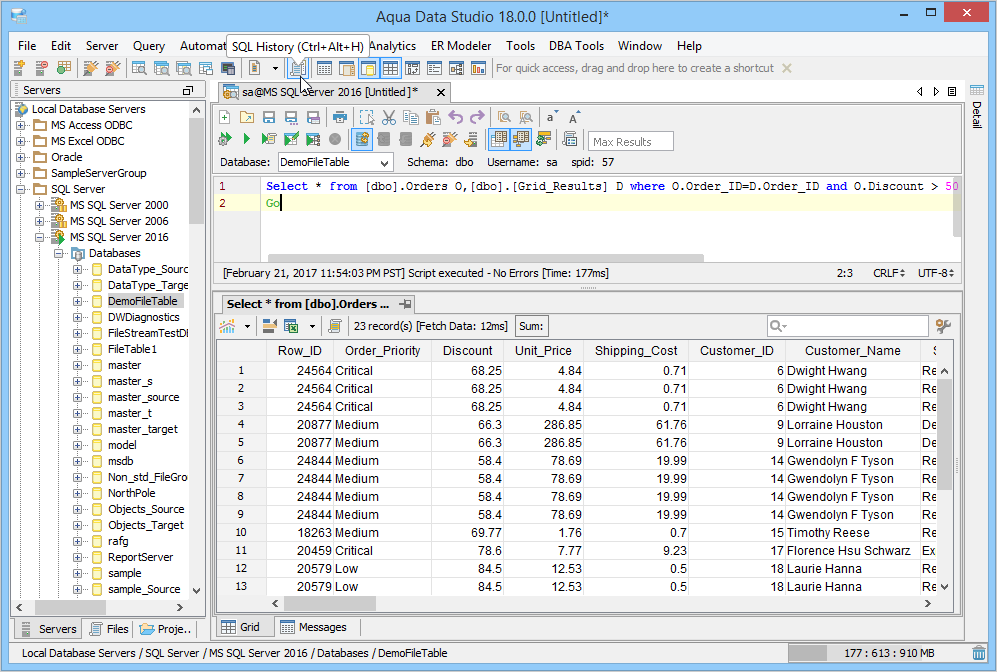Click the Max Results input field
This screenshot has height=672, width=997.
click(631, 141)
